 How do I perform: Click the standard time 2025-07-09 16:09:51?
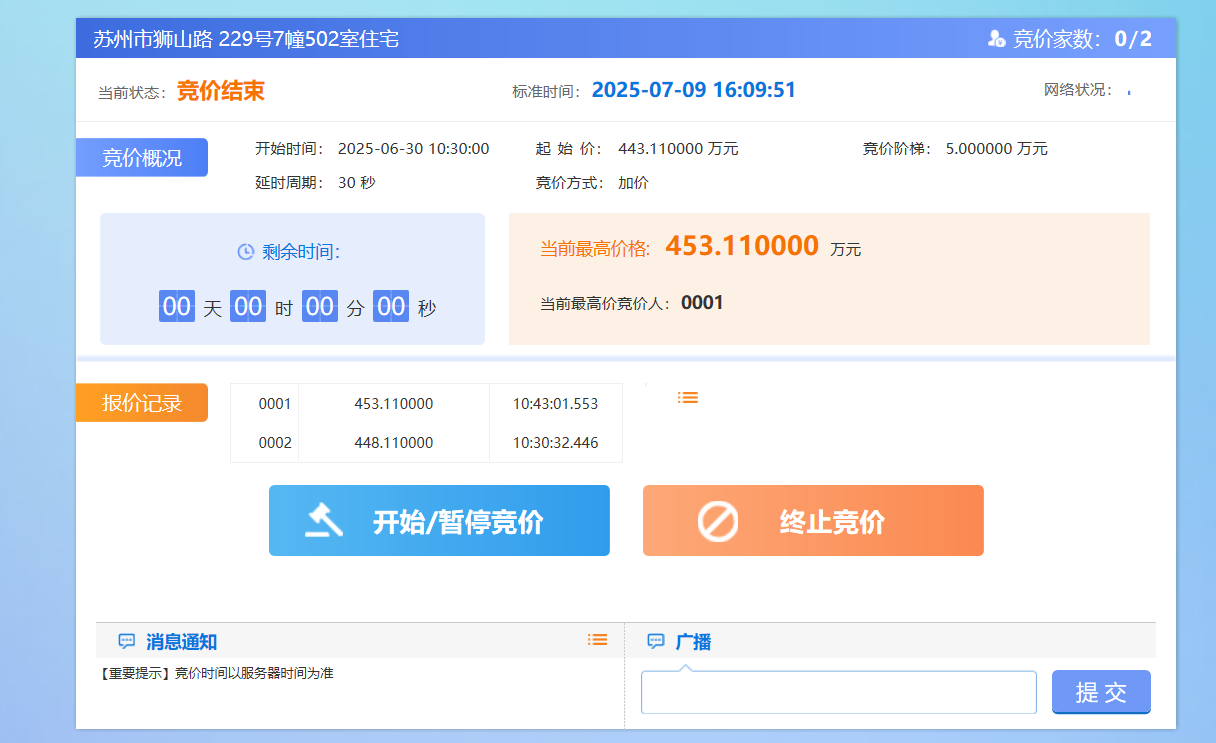[x=694, y=90]
